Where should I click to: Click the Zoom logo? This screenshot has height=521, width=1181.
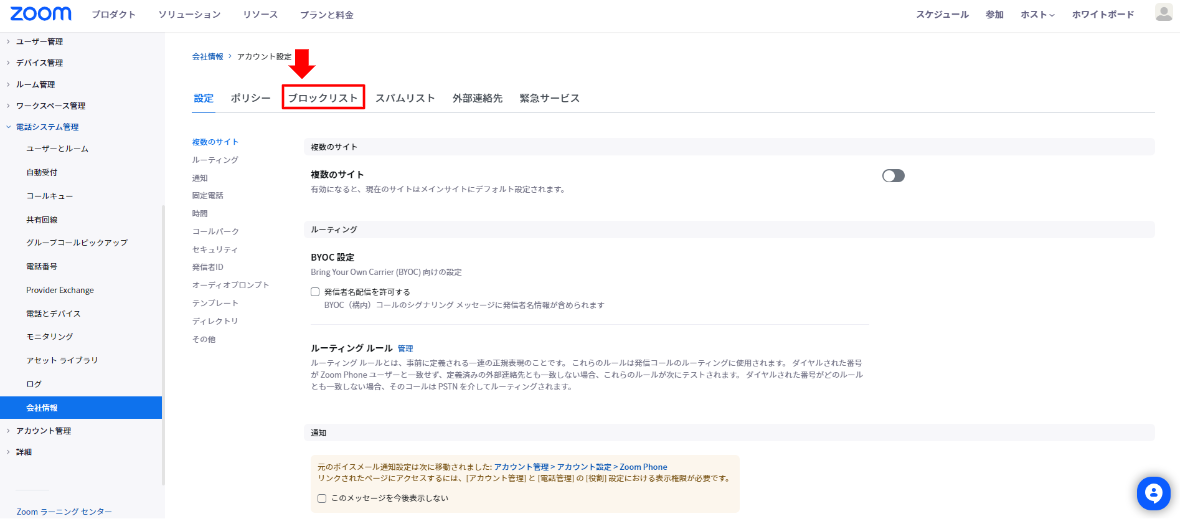(41, 14)
